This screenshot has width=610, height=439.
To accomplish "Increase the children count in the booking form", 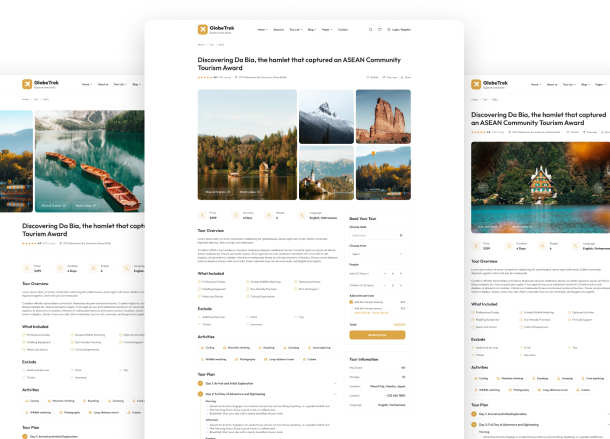I will pos(401,285).
